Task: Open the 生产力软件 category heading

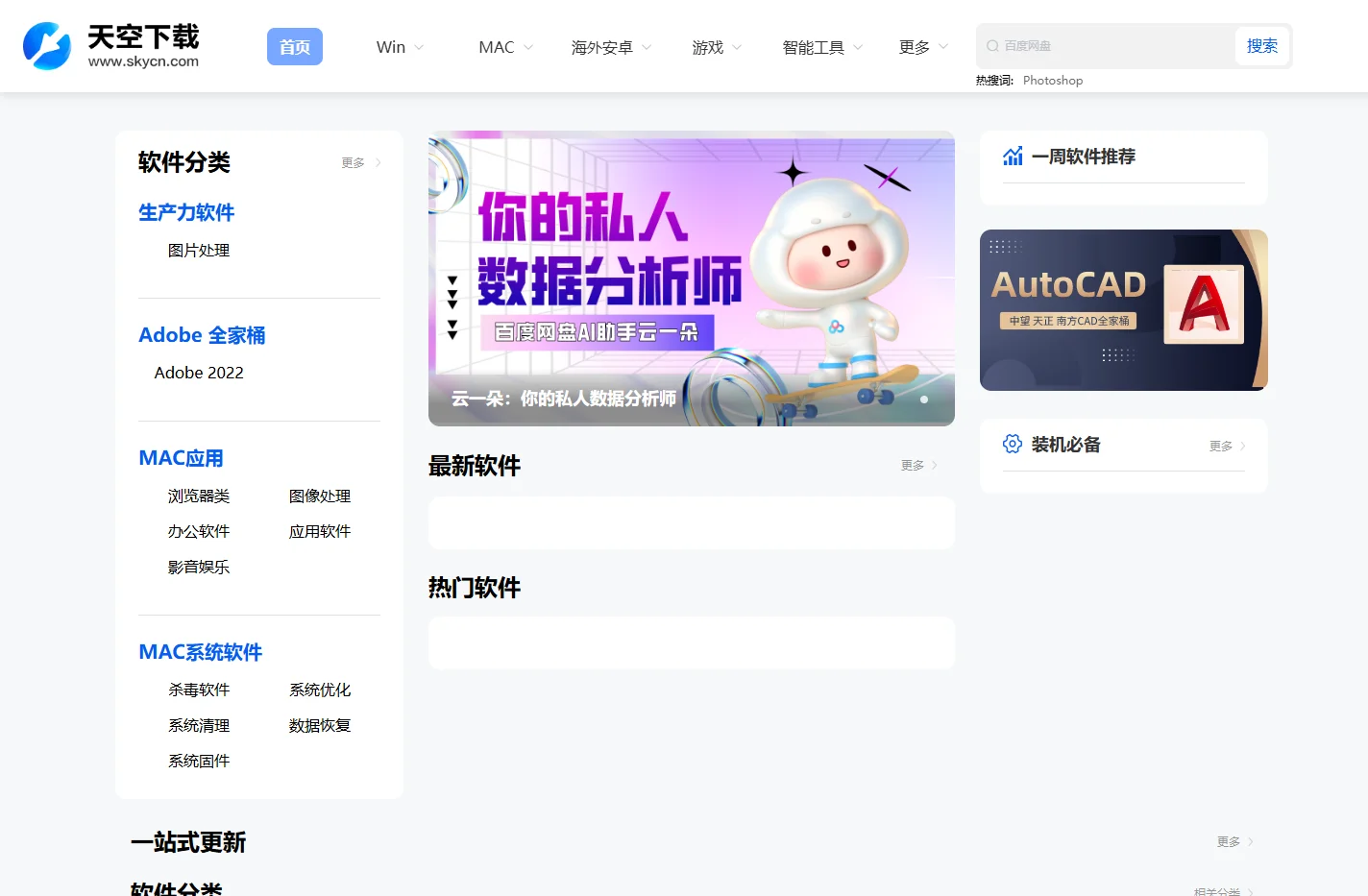Action: click(186, 212)
